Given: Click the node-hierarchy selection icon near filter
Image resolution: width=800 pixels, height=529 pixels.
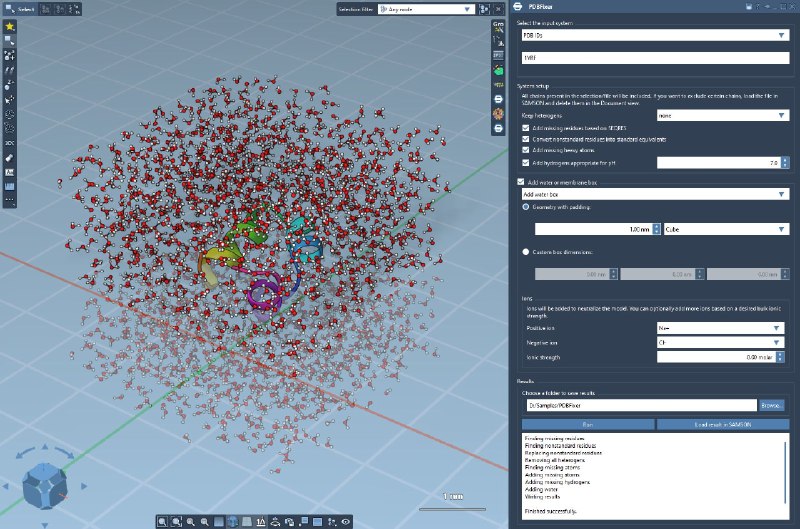Looking at the screenshot, I should pos(484,9).
